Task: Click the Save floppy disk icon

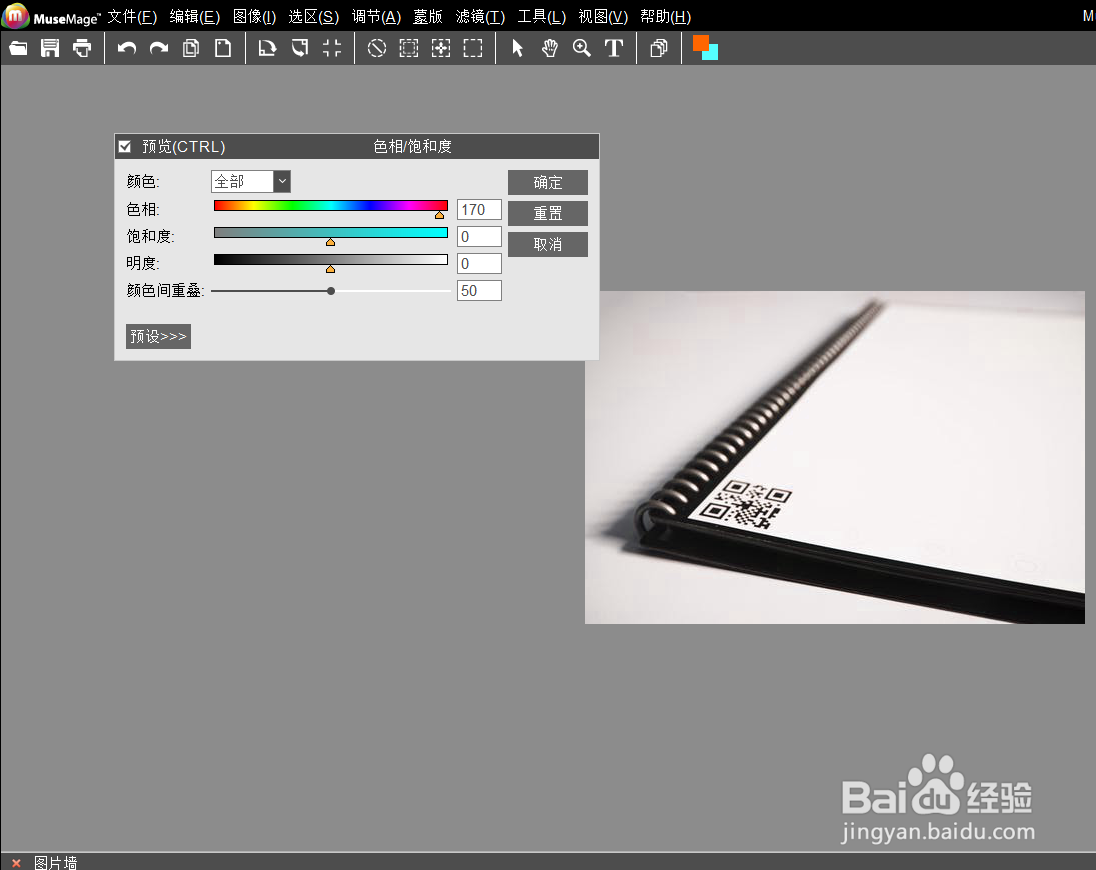Action: [x=50, y=48]
